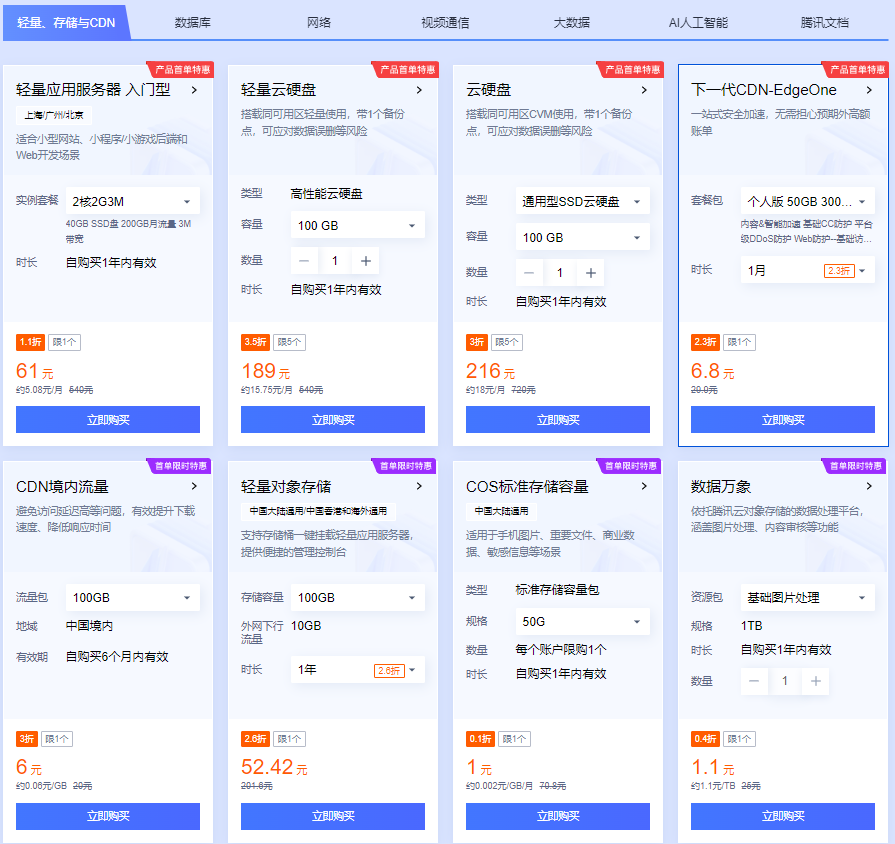Open 轻量云硬盘 容量 100 GB dropdown

(x=358, y=225)
